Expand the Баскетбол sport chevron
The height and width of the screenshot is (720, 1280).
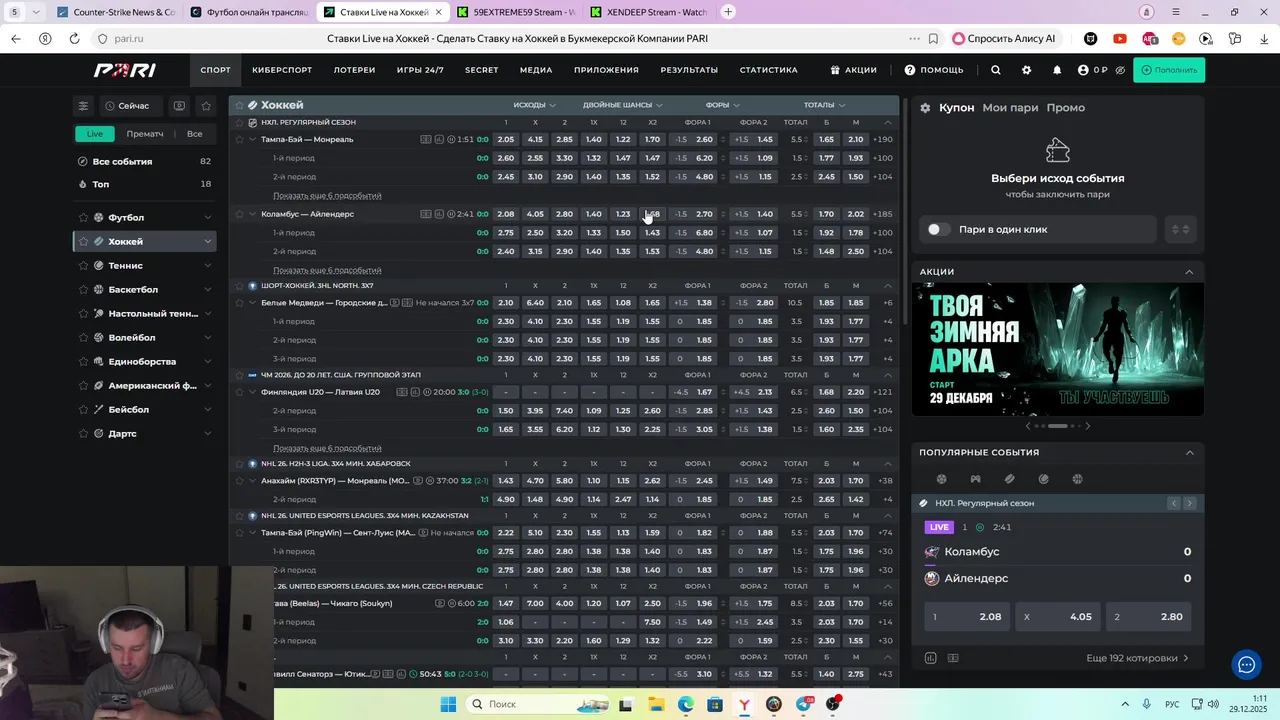207,289
